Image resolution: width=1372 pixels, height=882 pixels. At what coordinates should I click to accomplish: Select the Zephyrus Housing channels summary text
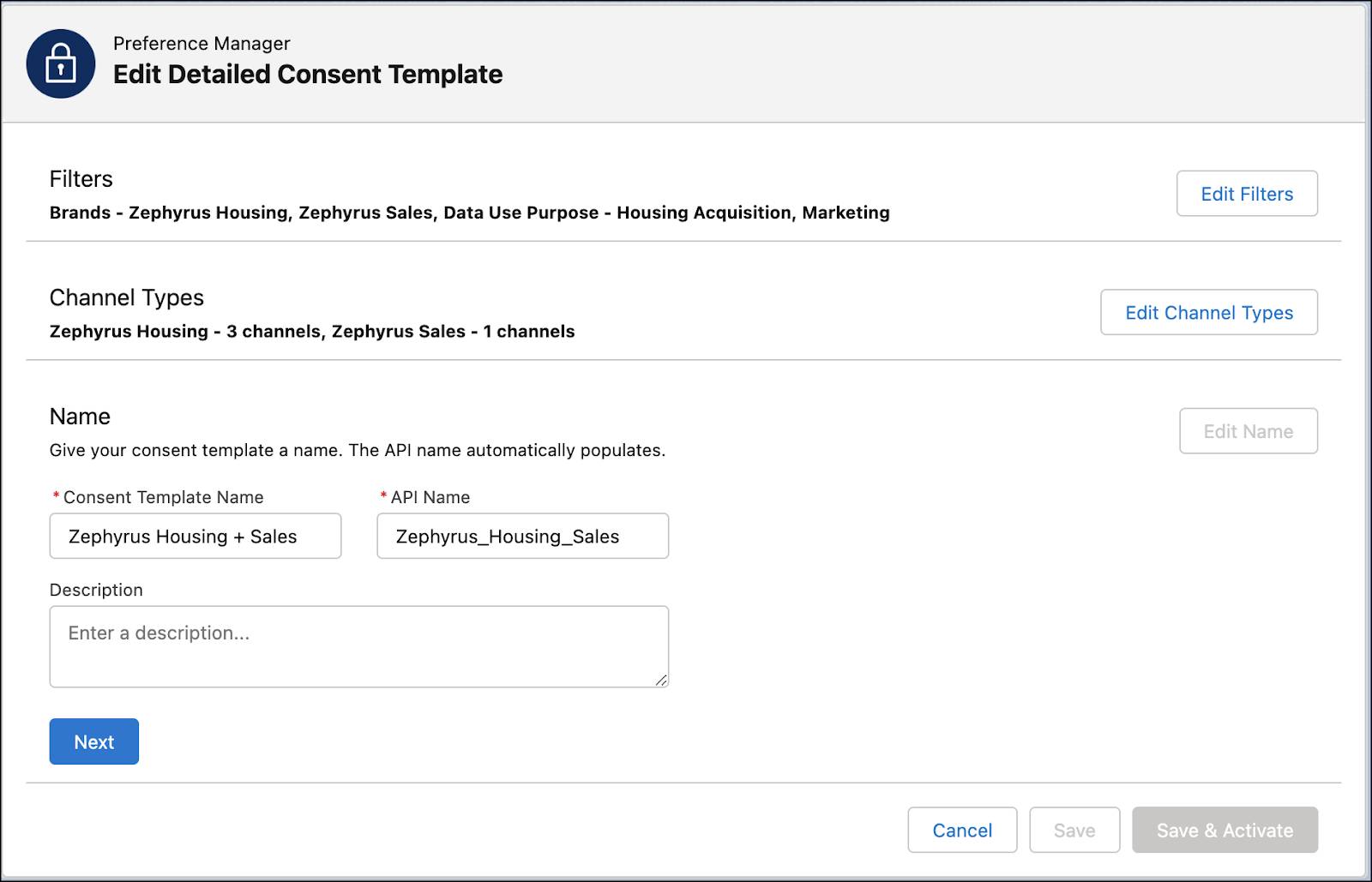click(x=312, y=332)
